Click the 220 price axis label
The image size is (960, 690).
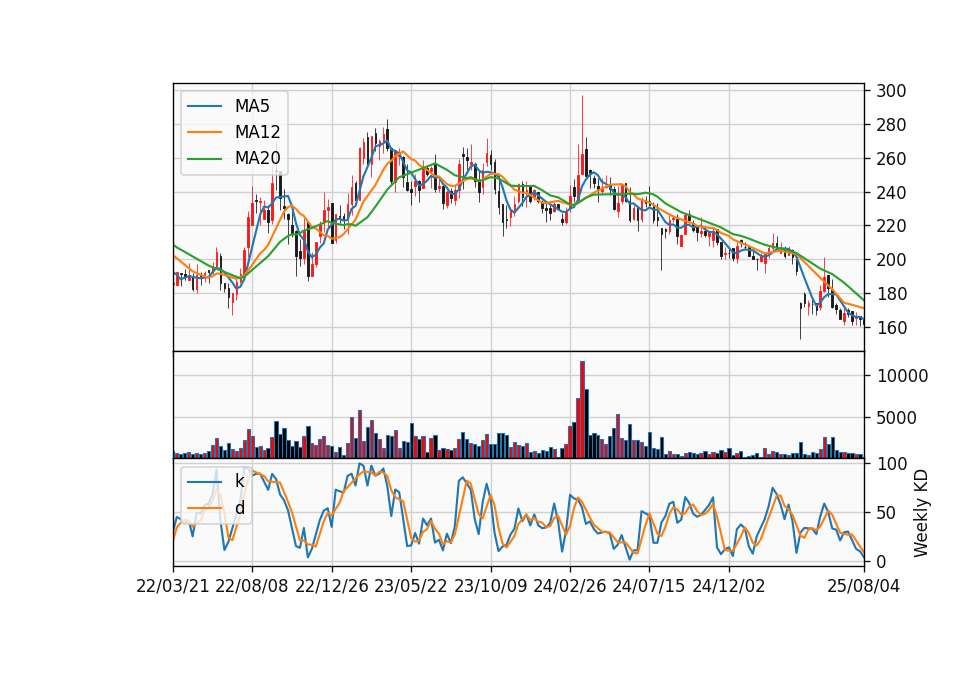[x=891, y=226]
